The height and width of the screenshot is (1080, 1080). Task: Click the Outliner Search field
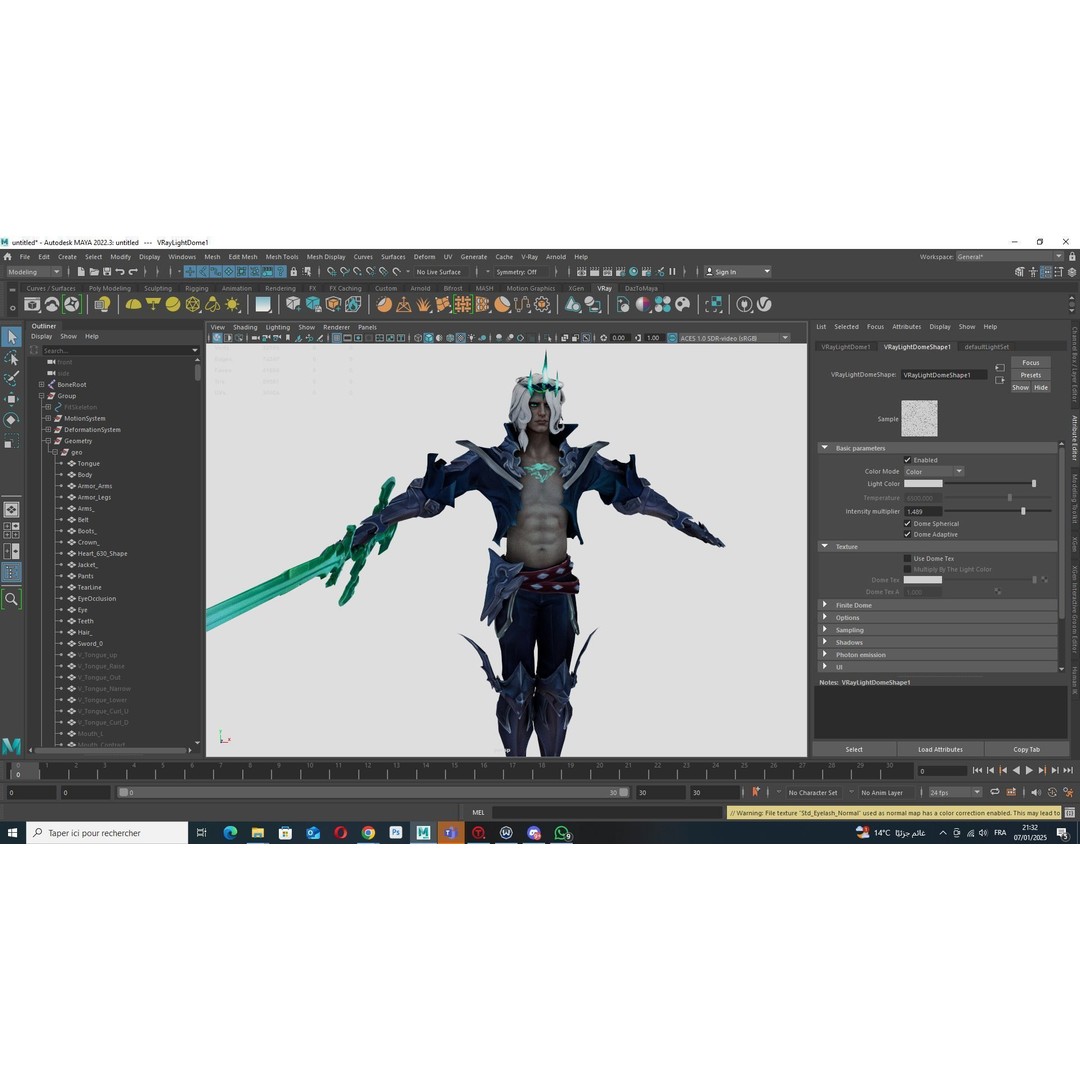click(x=119, y=351)
